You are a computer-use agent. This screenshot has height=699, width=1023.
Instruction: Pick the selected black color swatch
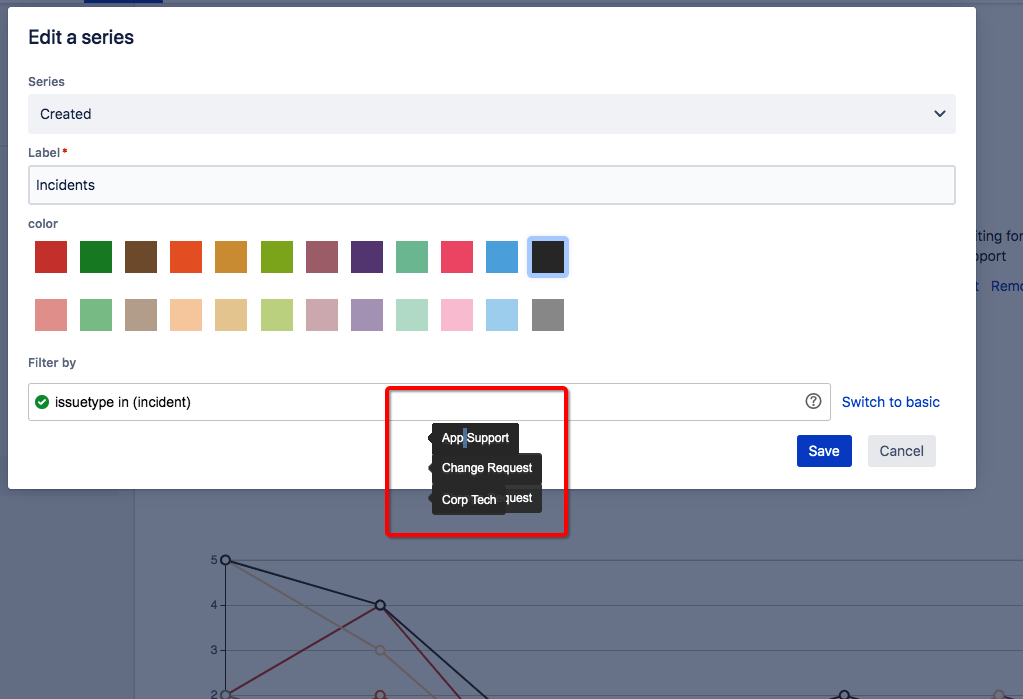pyautogui.click(x=548, y=257)
